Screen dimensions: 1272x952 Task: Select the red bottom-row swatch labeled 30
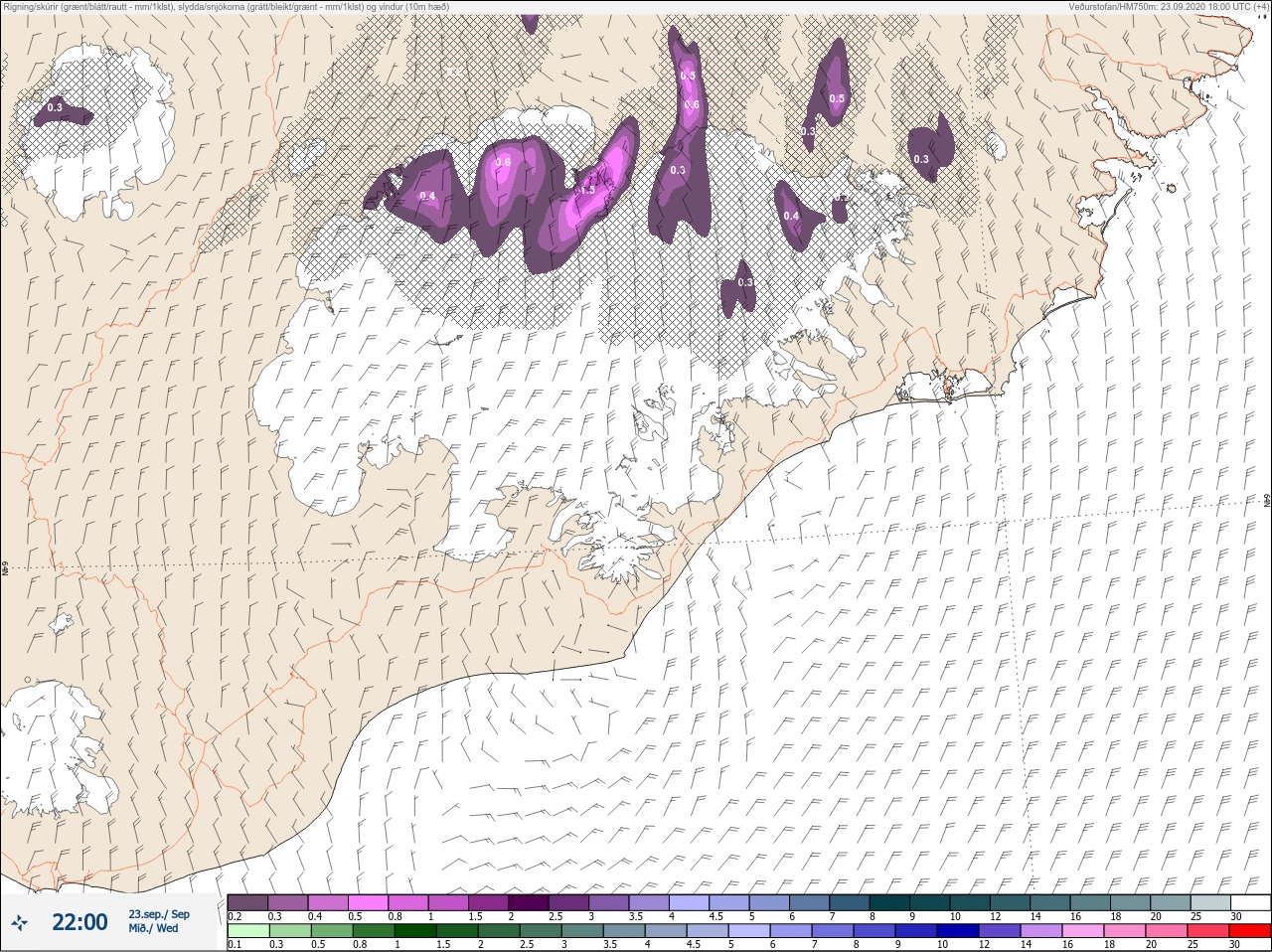1251,931
